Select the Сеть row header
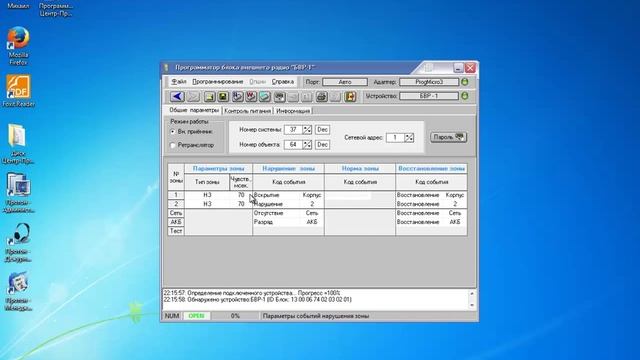Viewport: 640px width, 360px height. (176, 213)
